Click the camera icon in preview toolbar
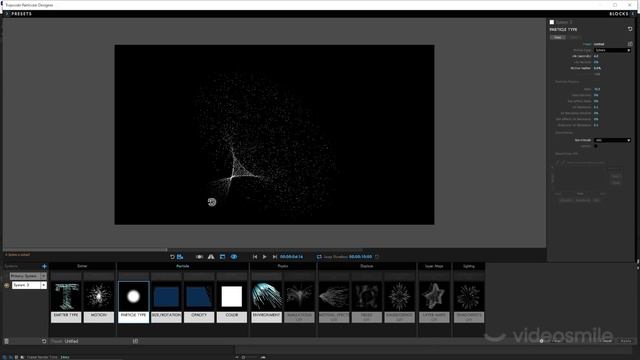640x360 pixels. click(x=199, y=257)
